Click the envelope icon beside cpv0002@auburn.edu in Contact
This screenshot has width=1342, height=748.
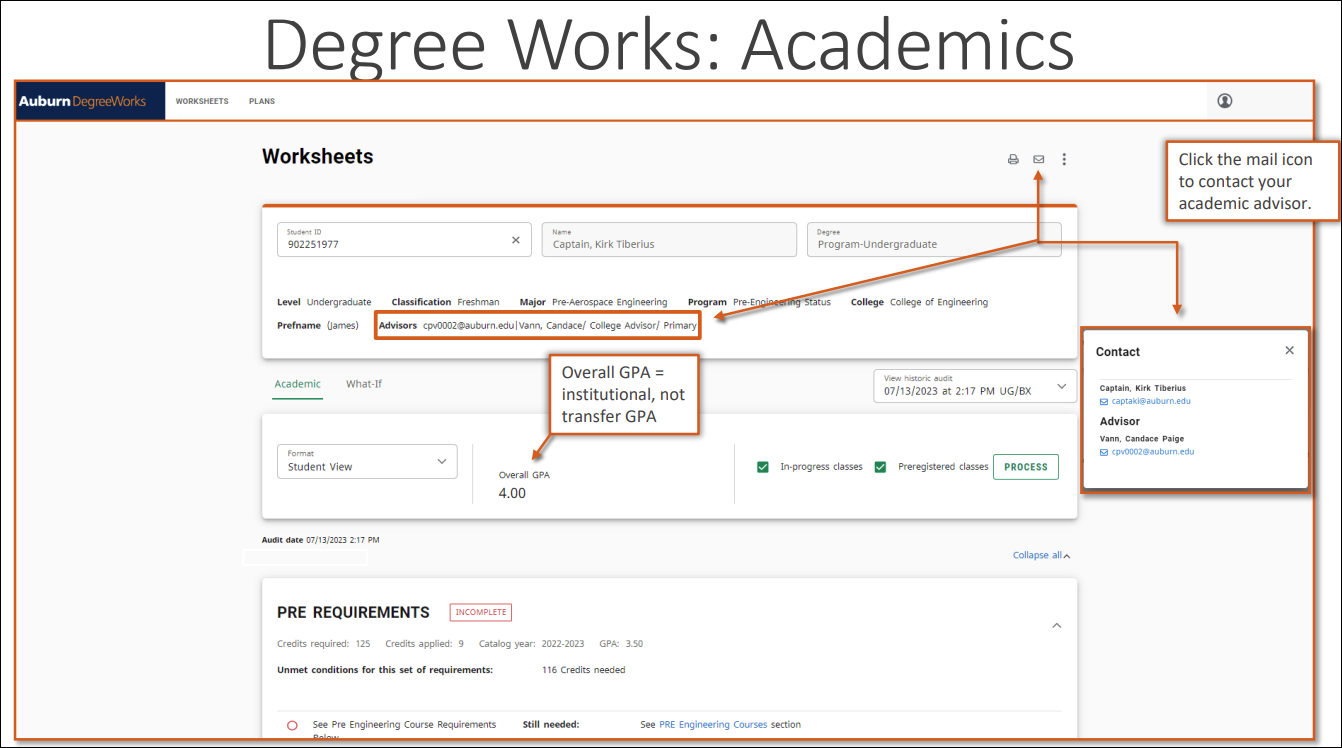1104,451
